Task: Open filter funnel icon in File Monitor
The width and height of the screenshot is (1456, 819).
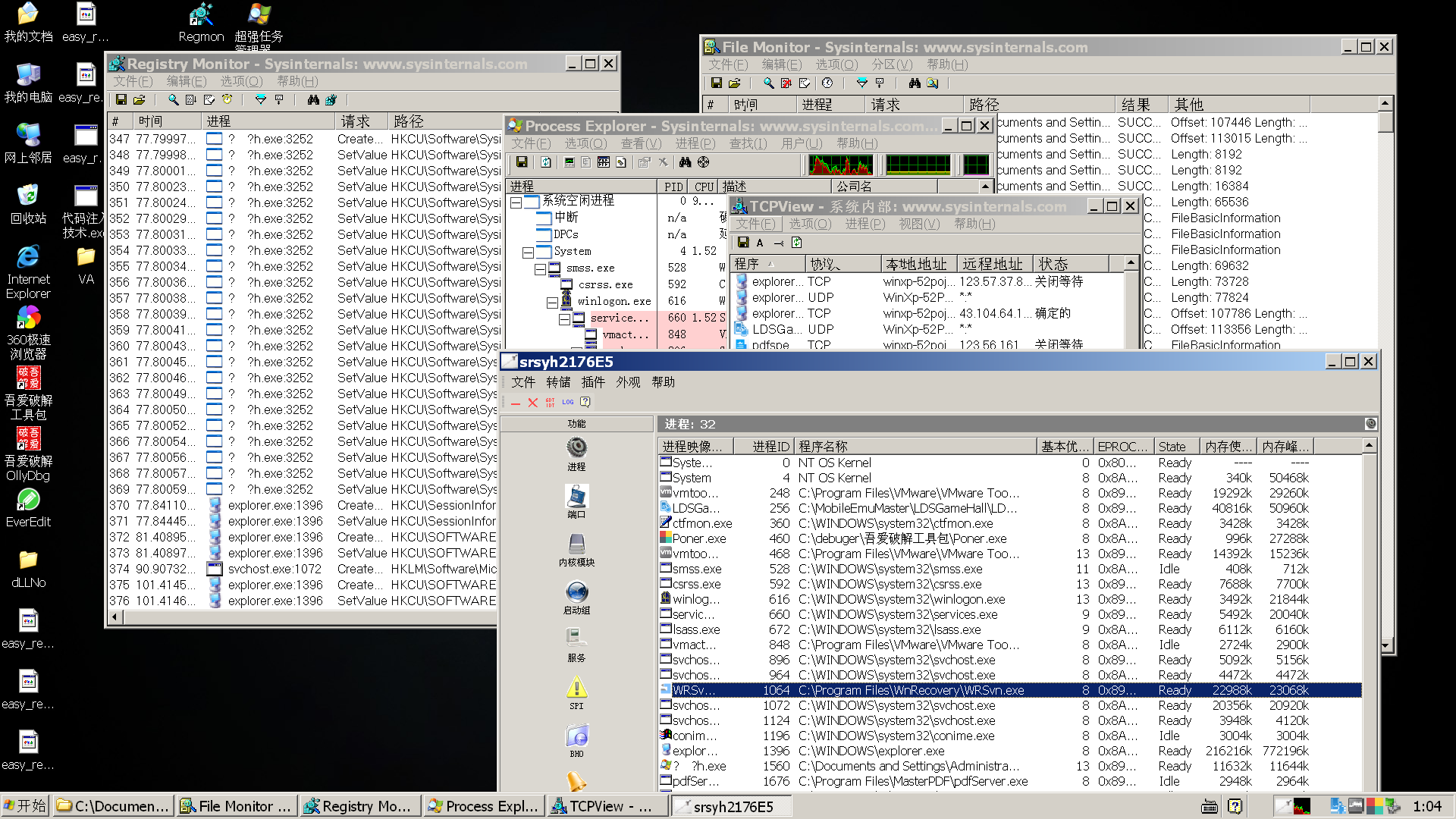Action: (861, 83)
